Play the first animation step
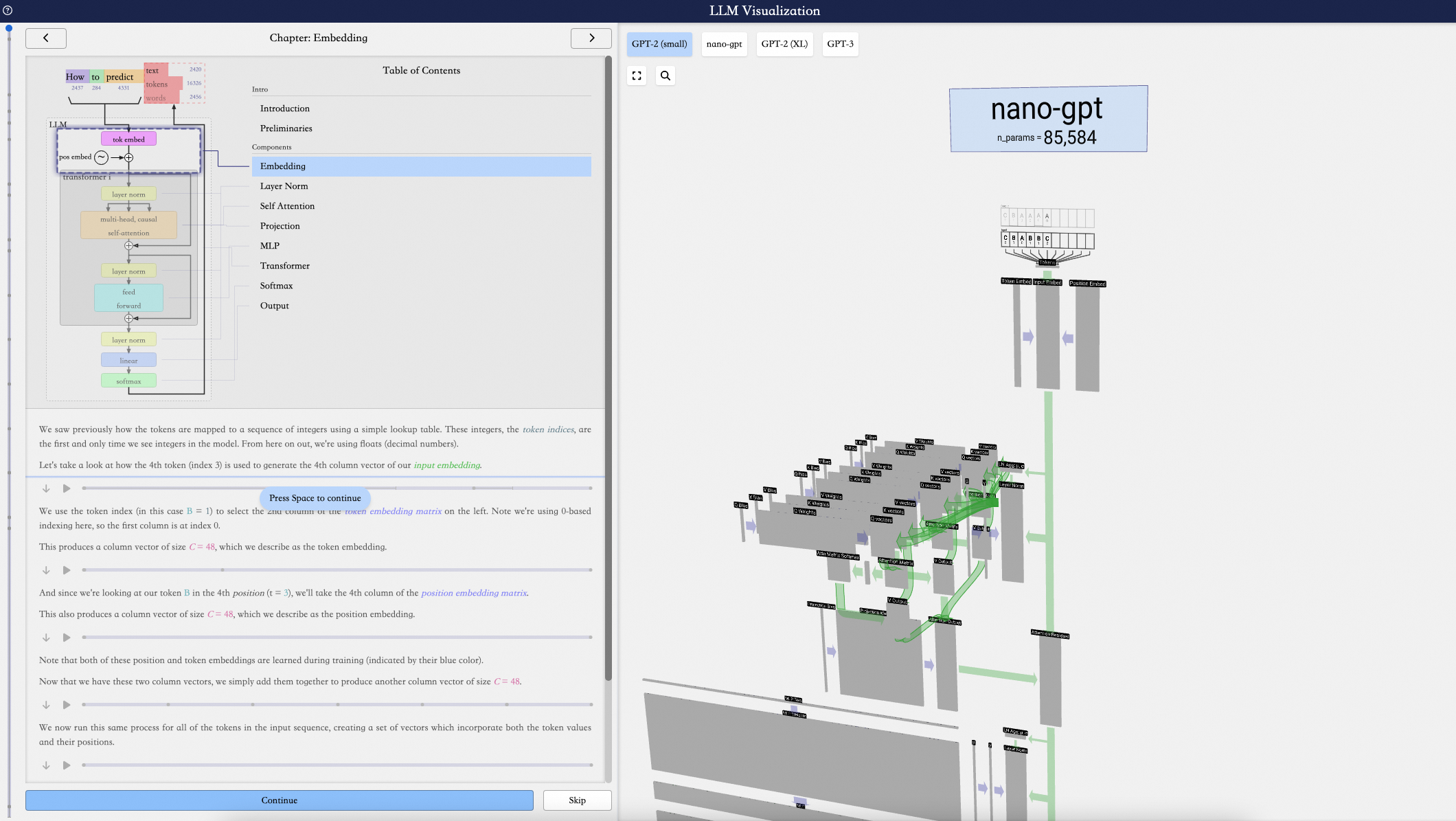The width and height of the screenshot is (1456, 821). coord(67,488)
